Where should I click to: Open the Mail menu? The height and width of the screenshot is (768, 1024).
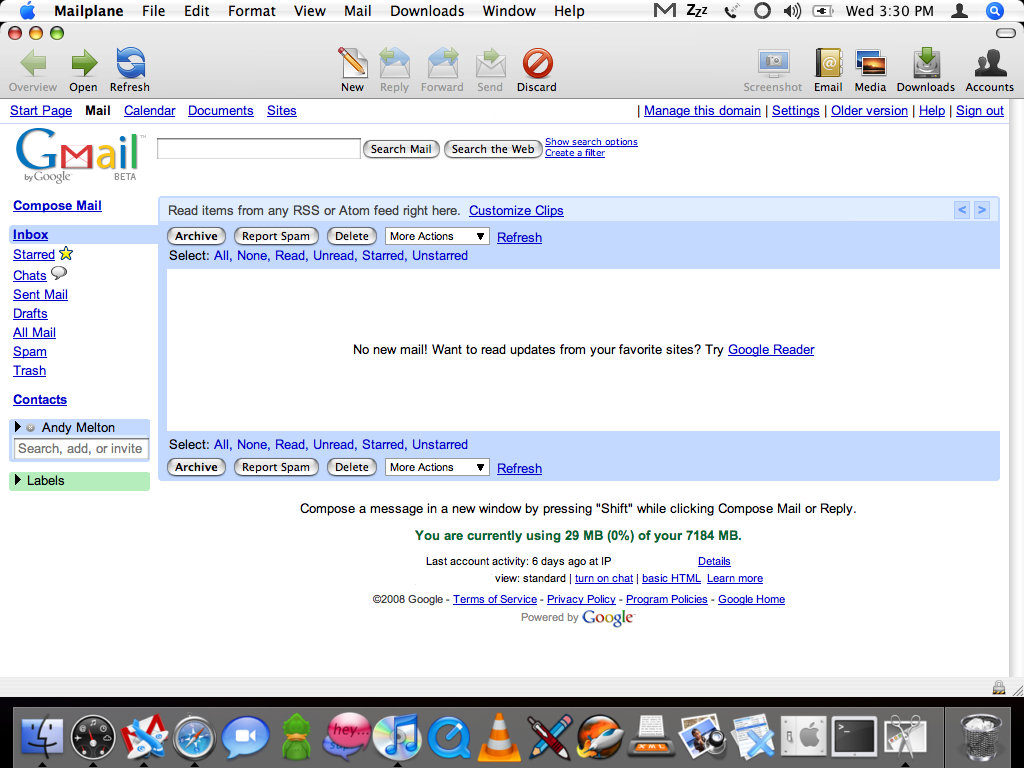tap(358, 11)
